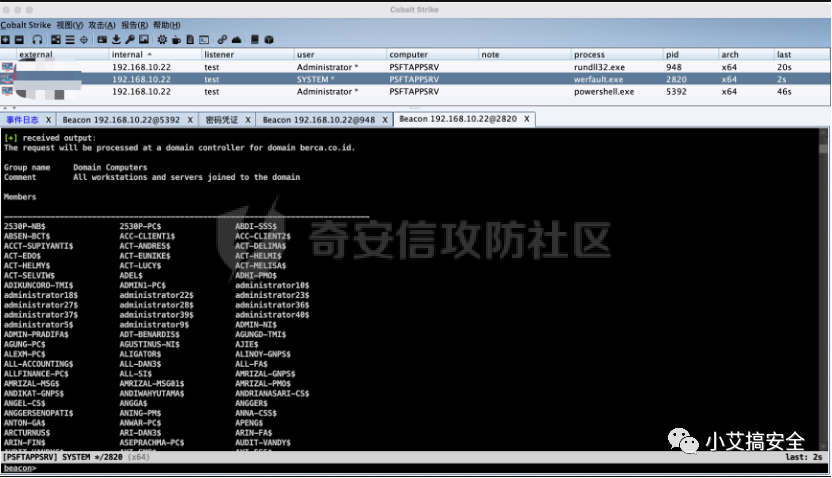The image size is (832, 478).
Task: Sort by the note column header
Action: click(x=524, y=54)
